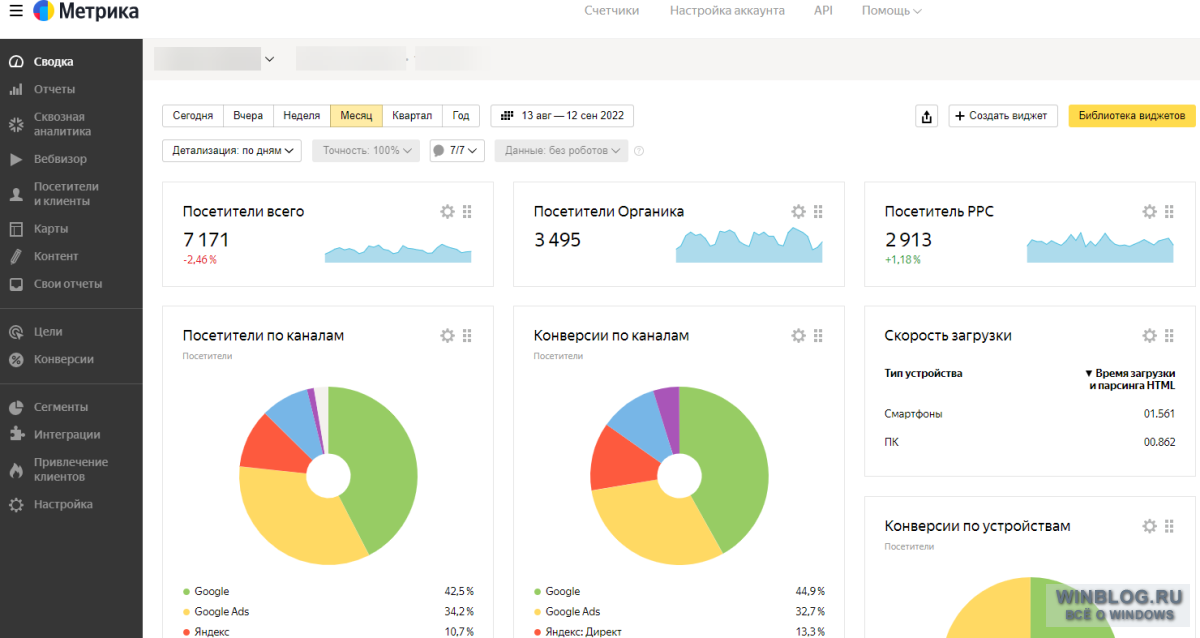
Task: Click the Отчеты bar chart icon
Action: tap(16, 89)
